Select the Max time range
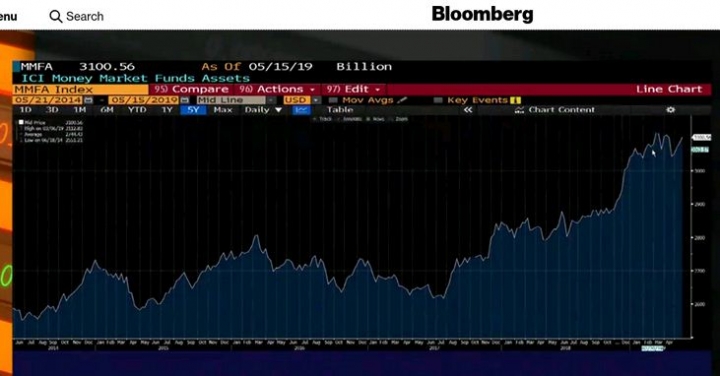 [x=223, y=110]
